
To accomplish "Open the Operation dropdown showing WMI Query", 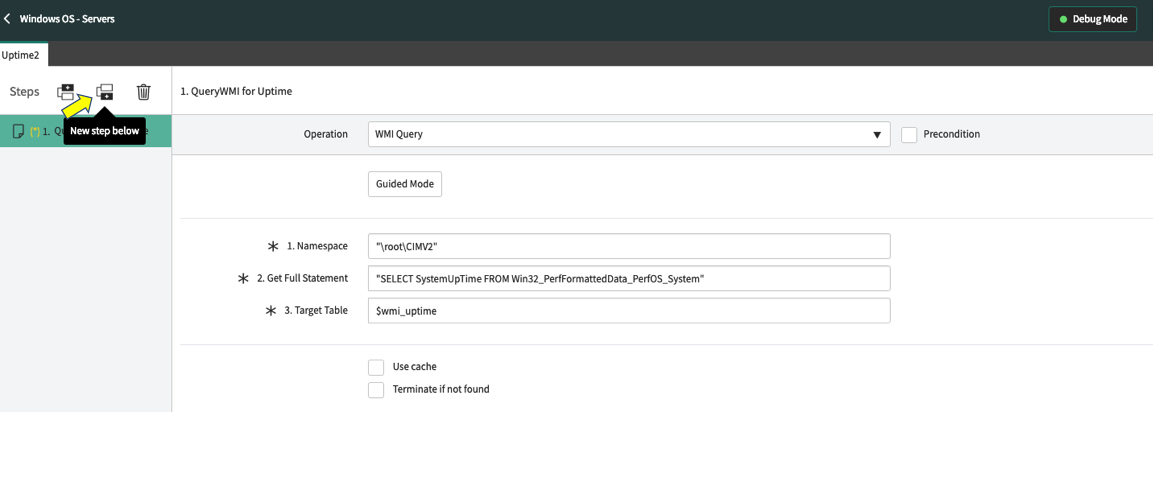I will pos(629,135).
